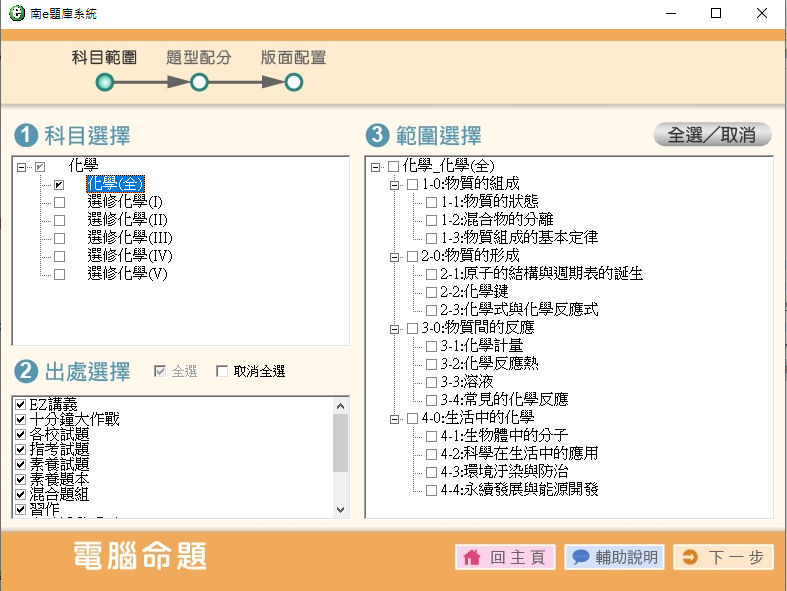The width and height of the screenshot is (787, 591).
Task: Maximize the application window
Action: 715,13
